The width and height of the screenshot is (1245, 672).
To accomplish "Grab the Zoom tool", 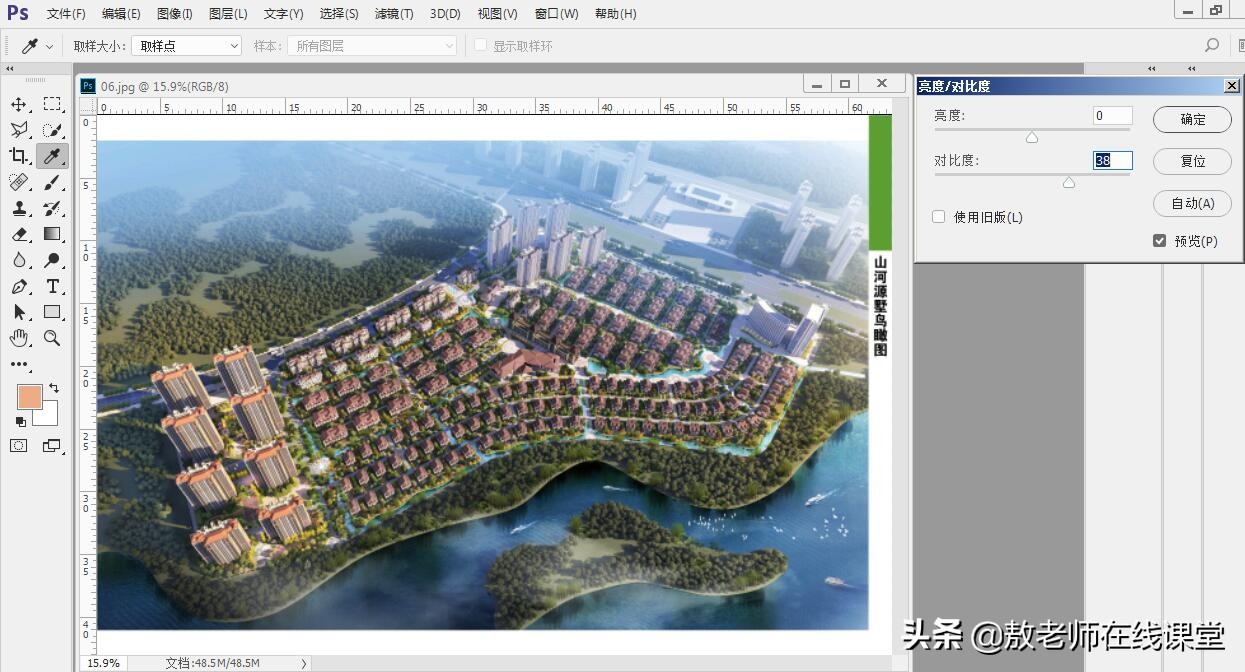I will (x=52, y=338).
